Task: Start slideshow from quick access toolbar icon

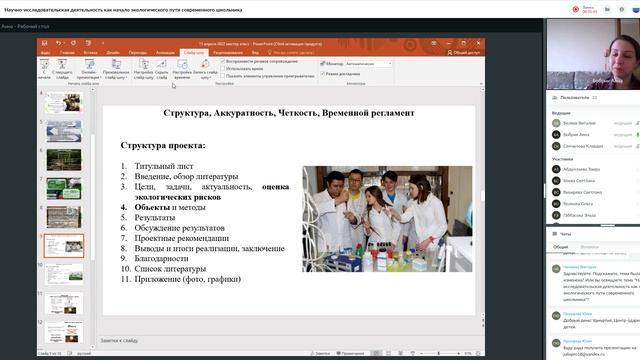Action: click(x=88, y=43)
